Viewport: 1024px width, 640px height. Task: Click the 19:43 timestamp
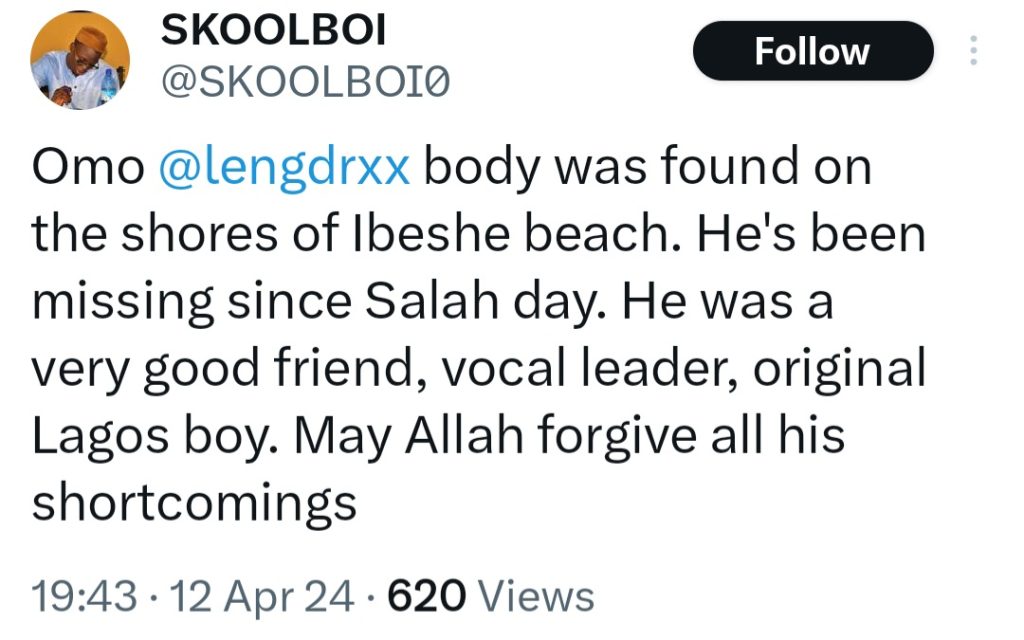pos(84,597)
